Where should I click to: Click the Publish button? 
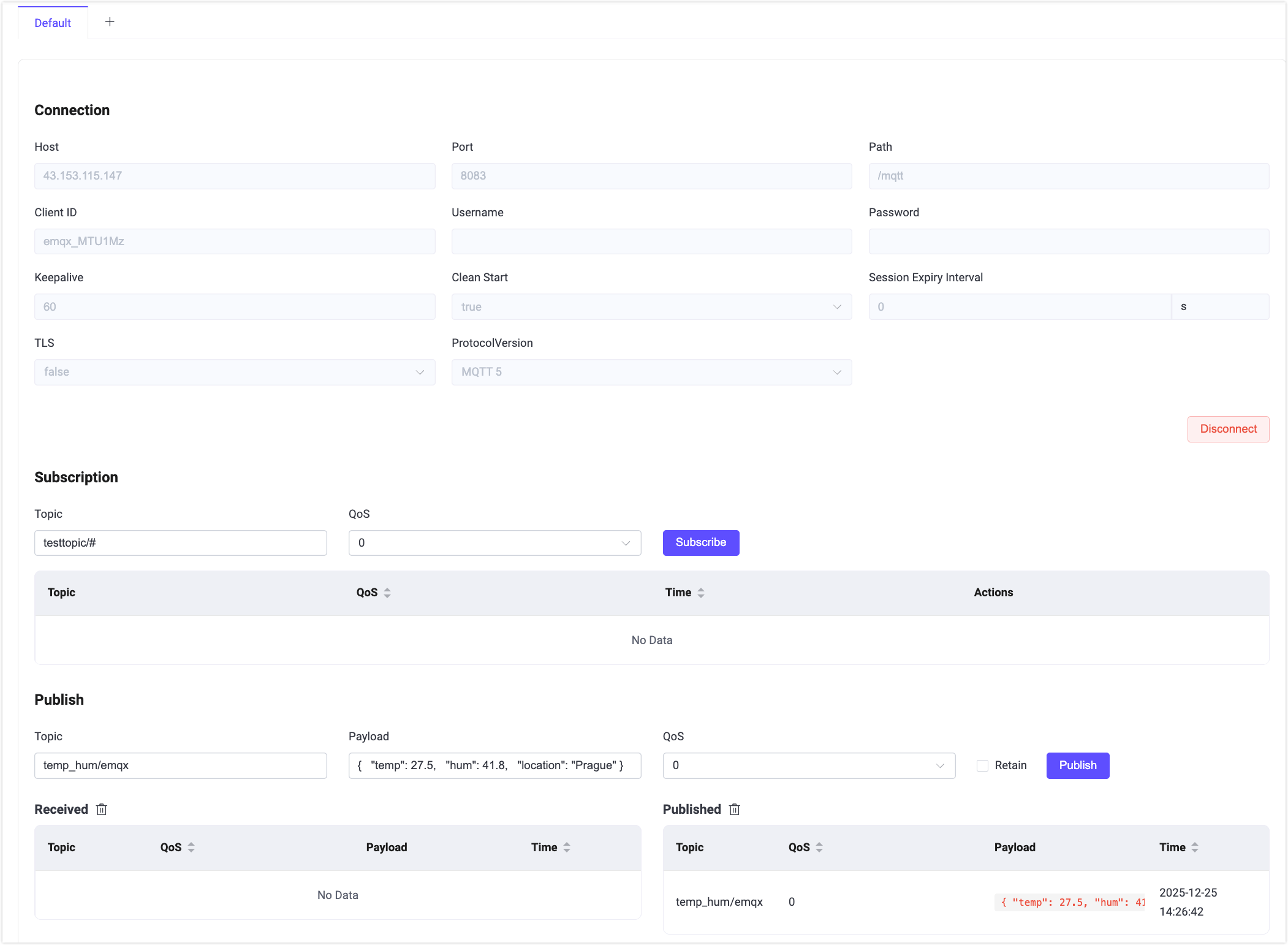pyautogui.click(x=1078, y=765)
